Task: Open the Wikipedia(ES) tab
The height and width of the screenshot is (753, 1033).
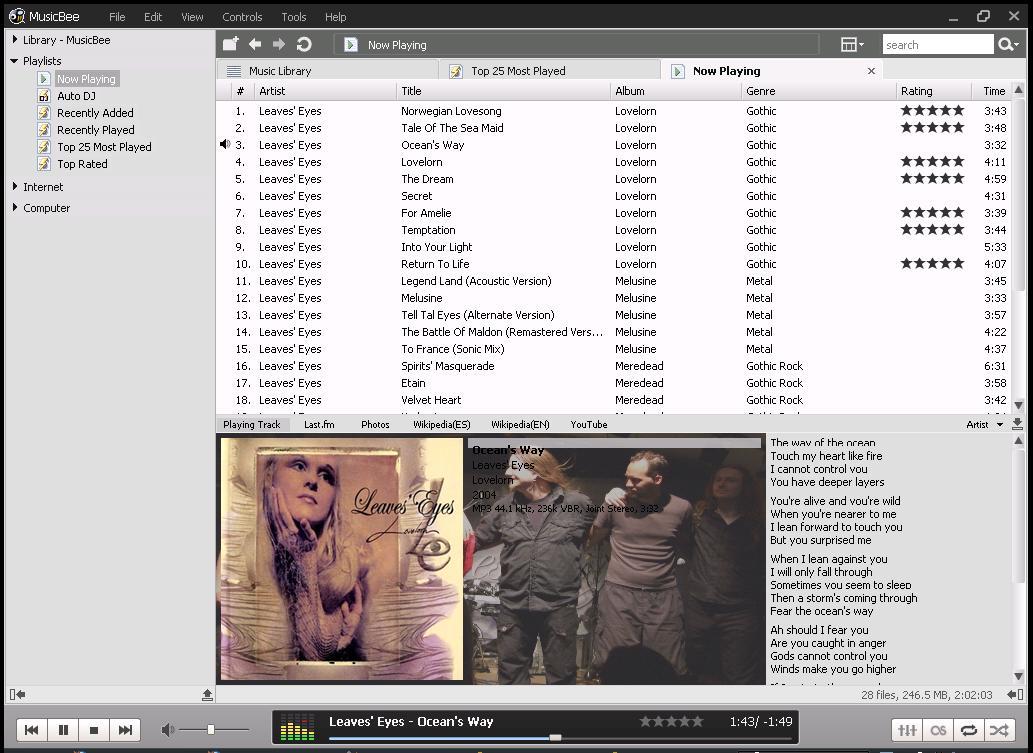Action: click(441, 424)
